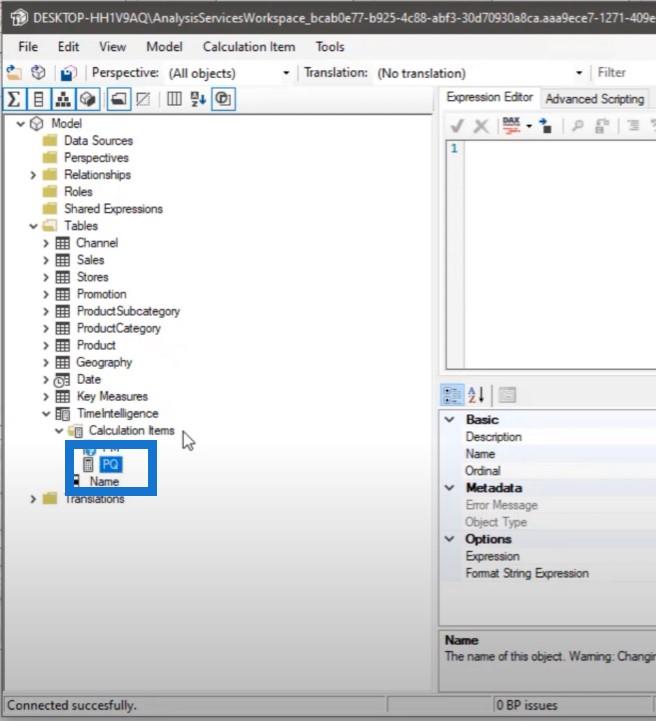Open the Tools menu
The height and width of the screenshot is (721, 656).
330,47
